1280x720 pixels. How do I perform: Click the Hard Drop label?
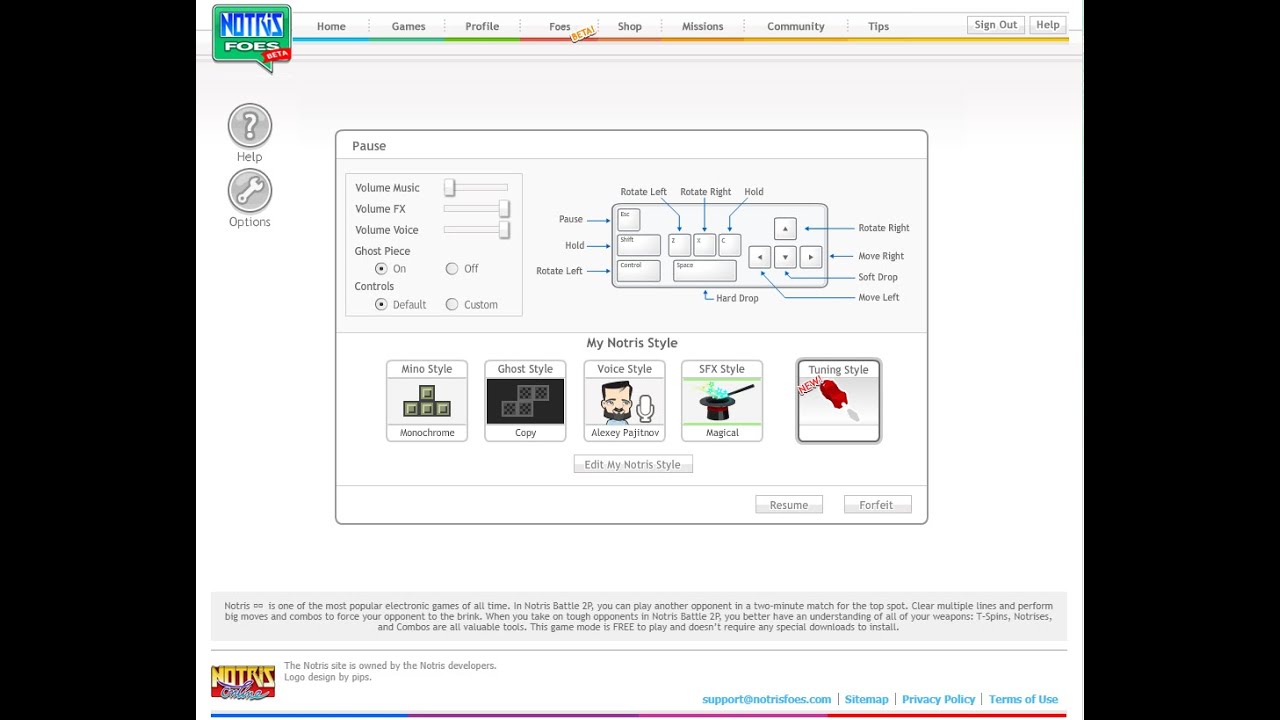pyautogui.click(x=738, y=298)
